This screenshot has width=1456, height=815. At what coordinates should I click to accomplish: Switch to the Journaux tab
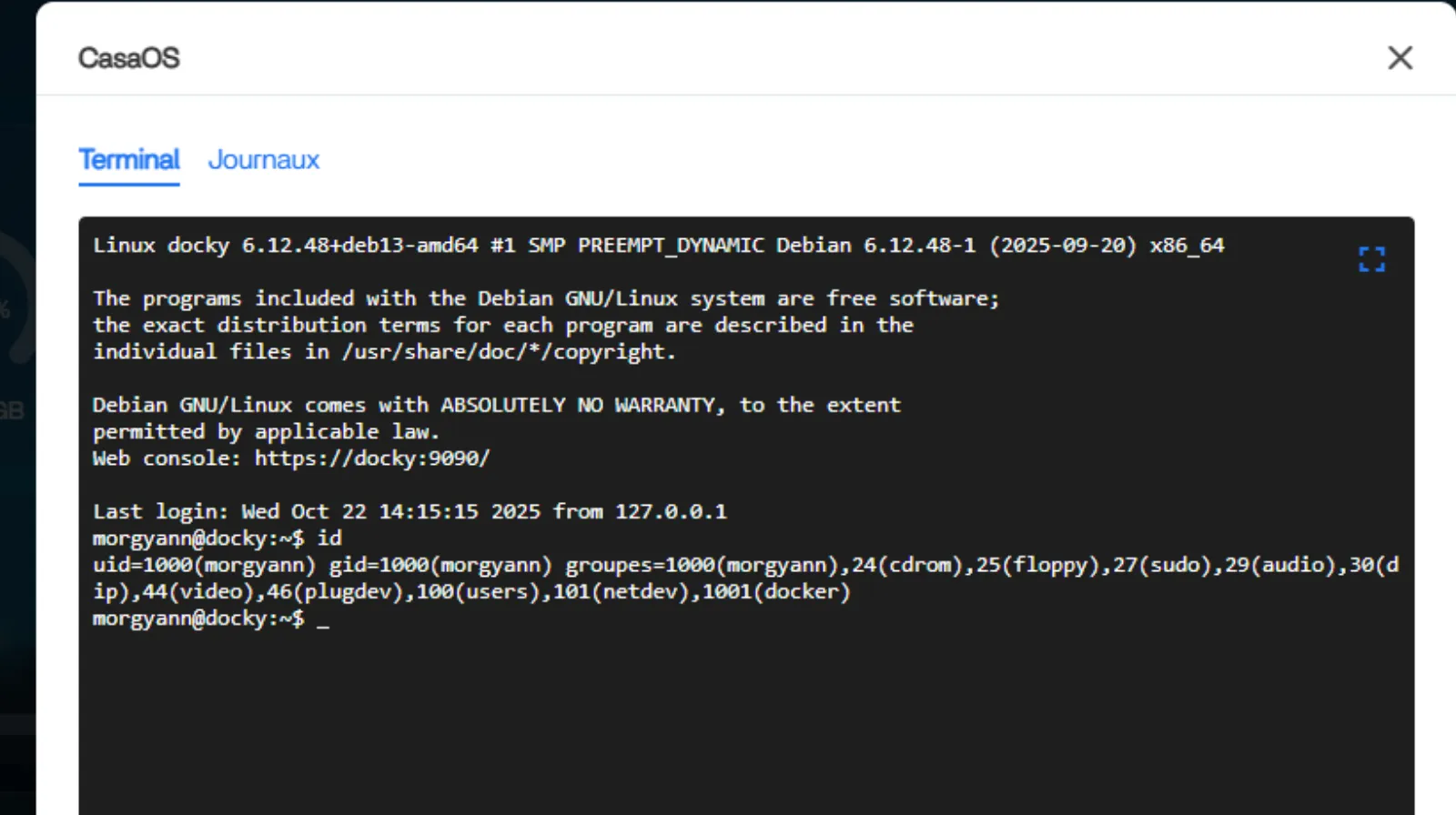(264, 160)
